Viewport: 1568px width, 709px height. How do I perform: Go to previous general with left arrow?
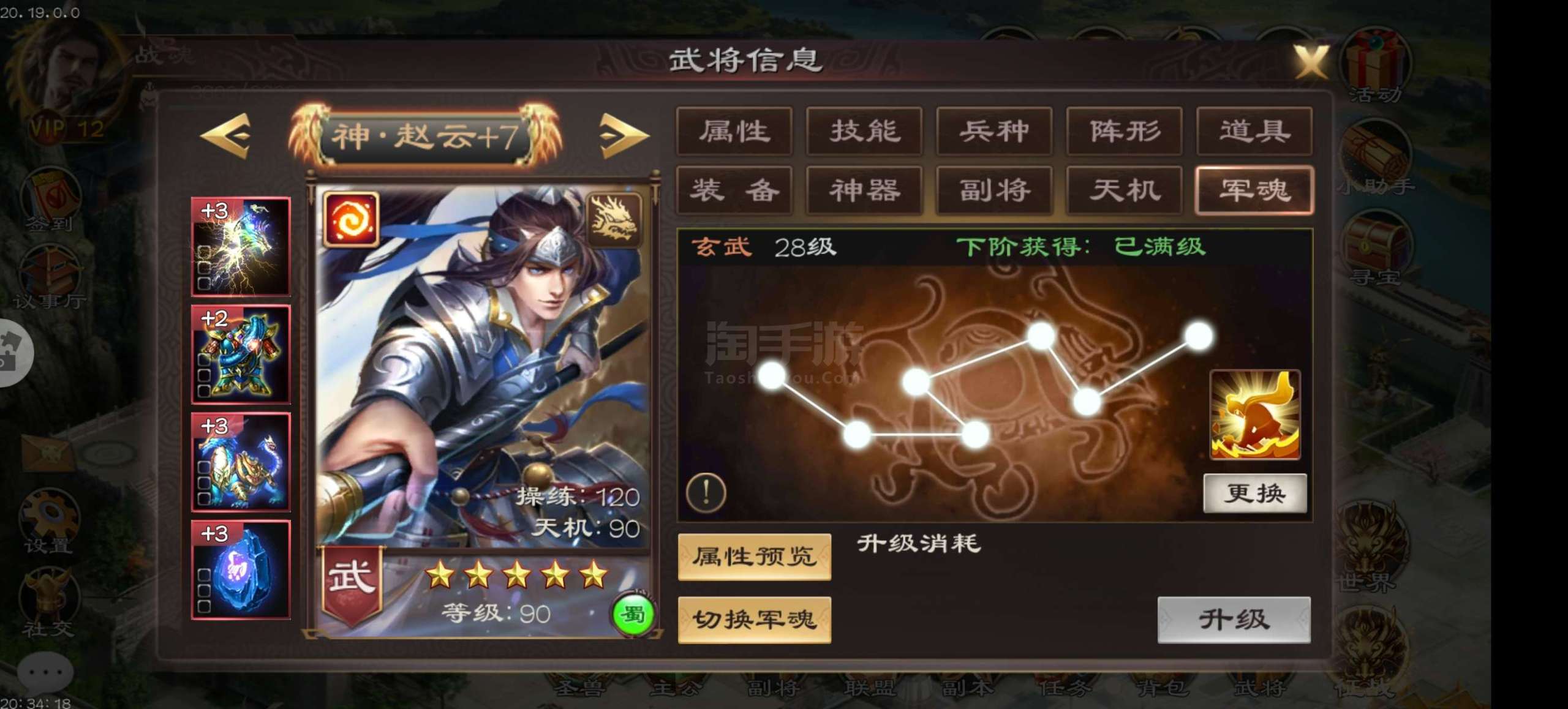click(x=226, y=136)
